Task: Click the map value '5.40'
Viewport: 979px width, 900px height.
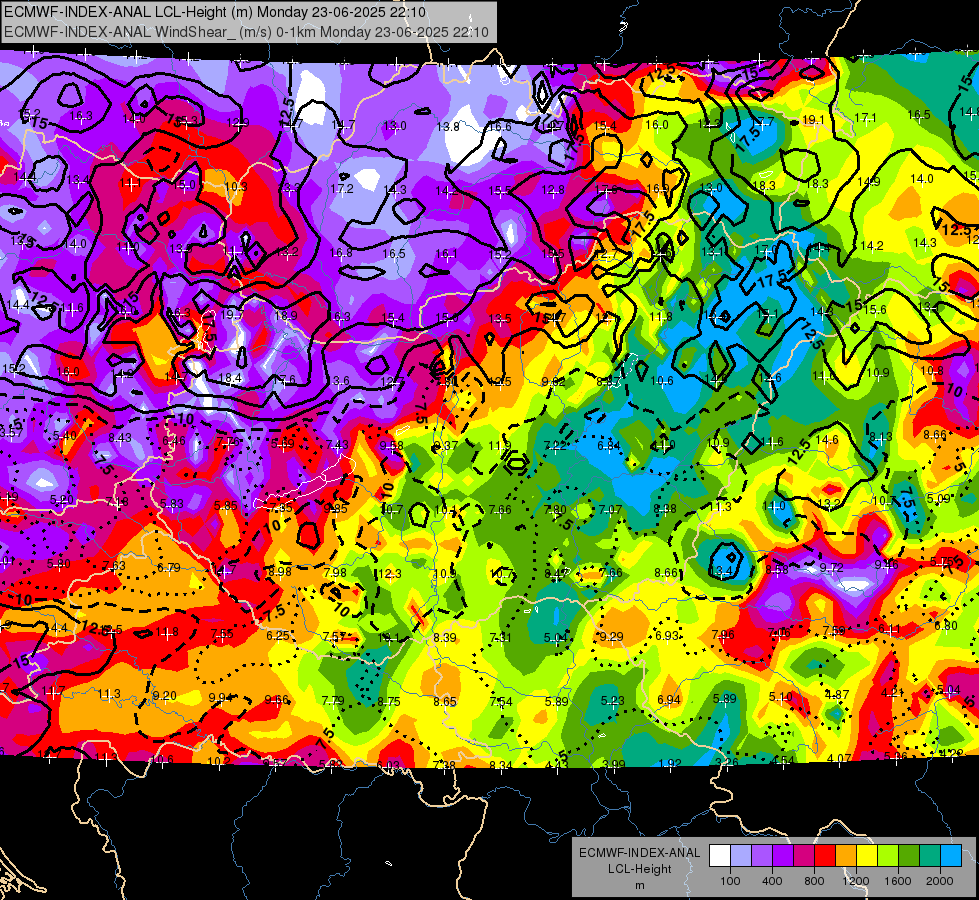Action: point(65,435)
